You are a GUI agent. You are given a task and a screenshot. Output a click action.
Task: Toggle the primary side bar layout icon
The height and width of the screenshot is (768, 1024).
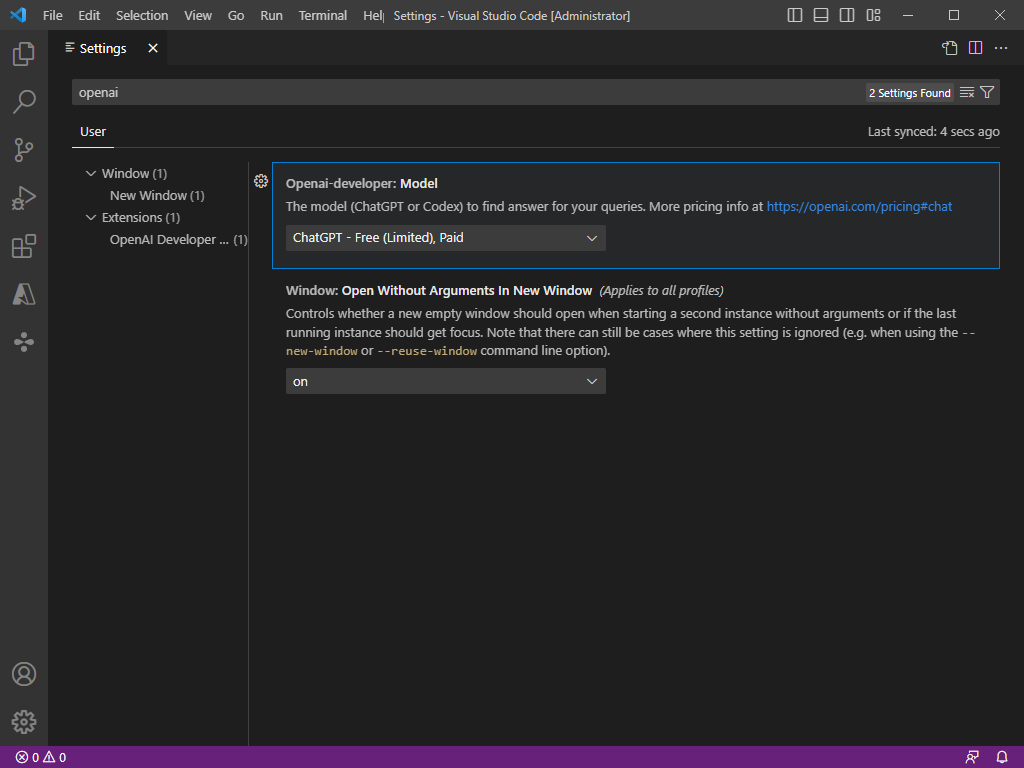pyautogui.click(x=795, y=15)
